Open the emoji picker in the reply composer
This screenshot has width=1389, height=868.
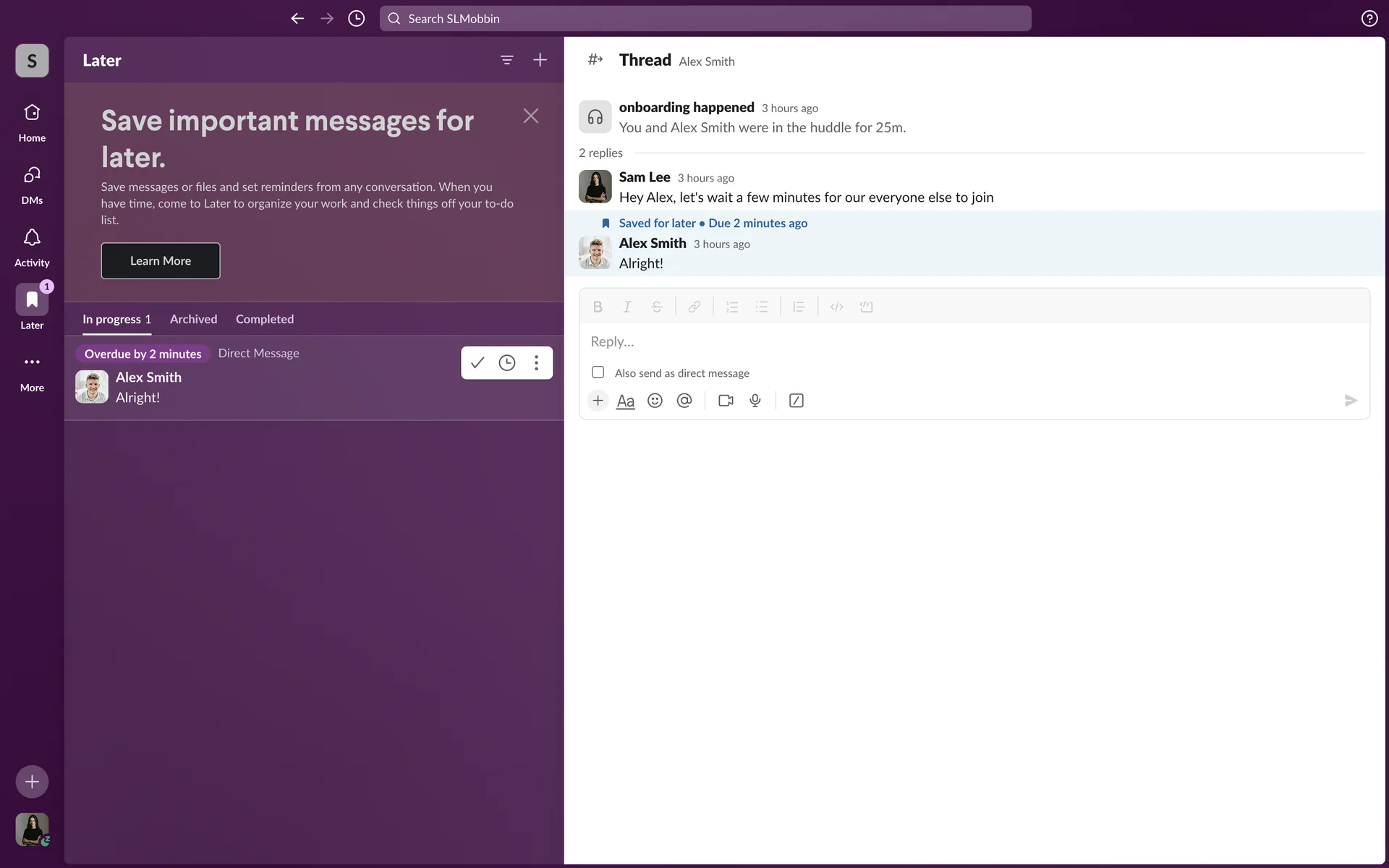click(x=655, y=401)
